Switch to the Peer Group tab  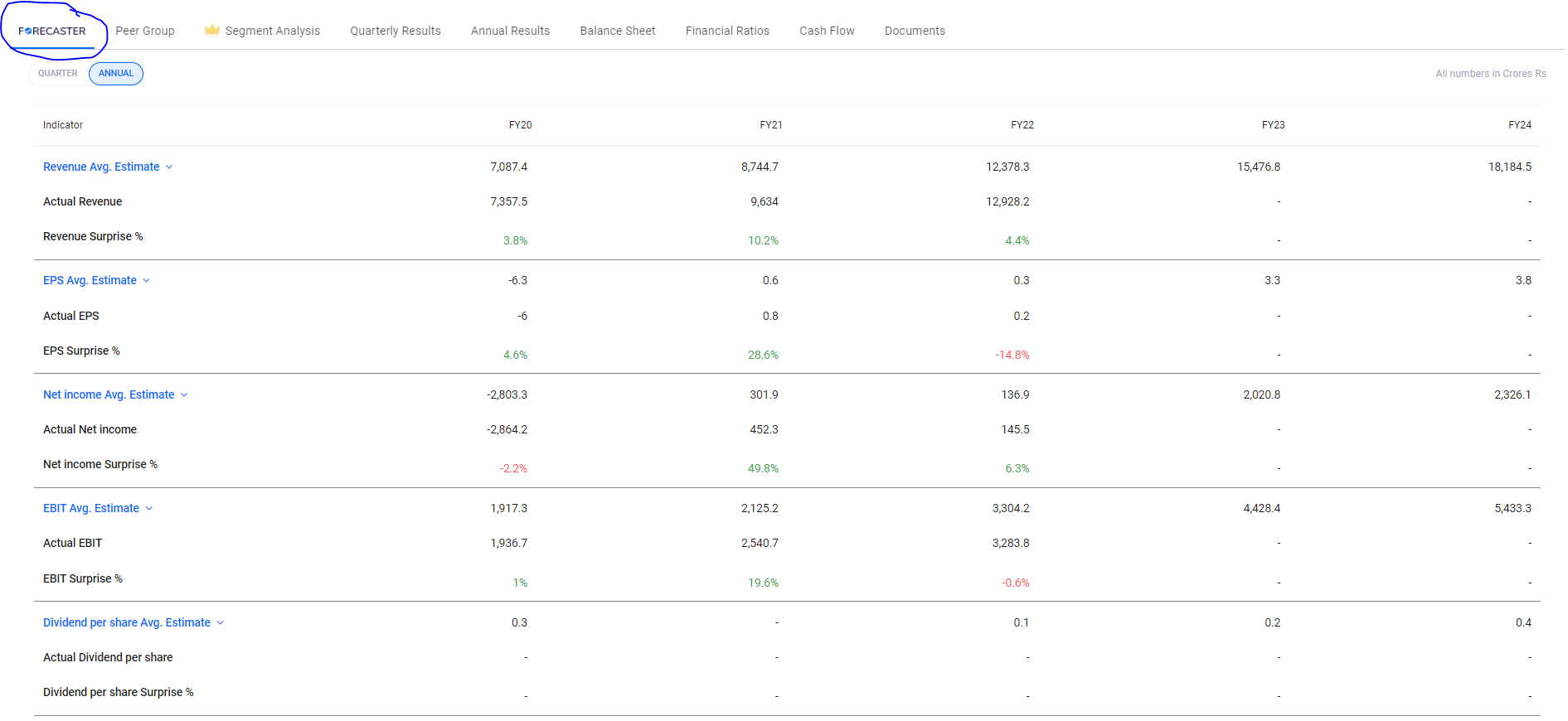[x=145, y=31]
